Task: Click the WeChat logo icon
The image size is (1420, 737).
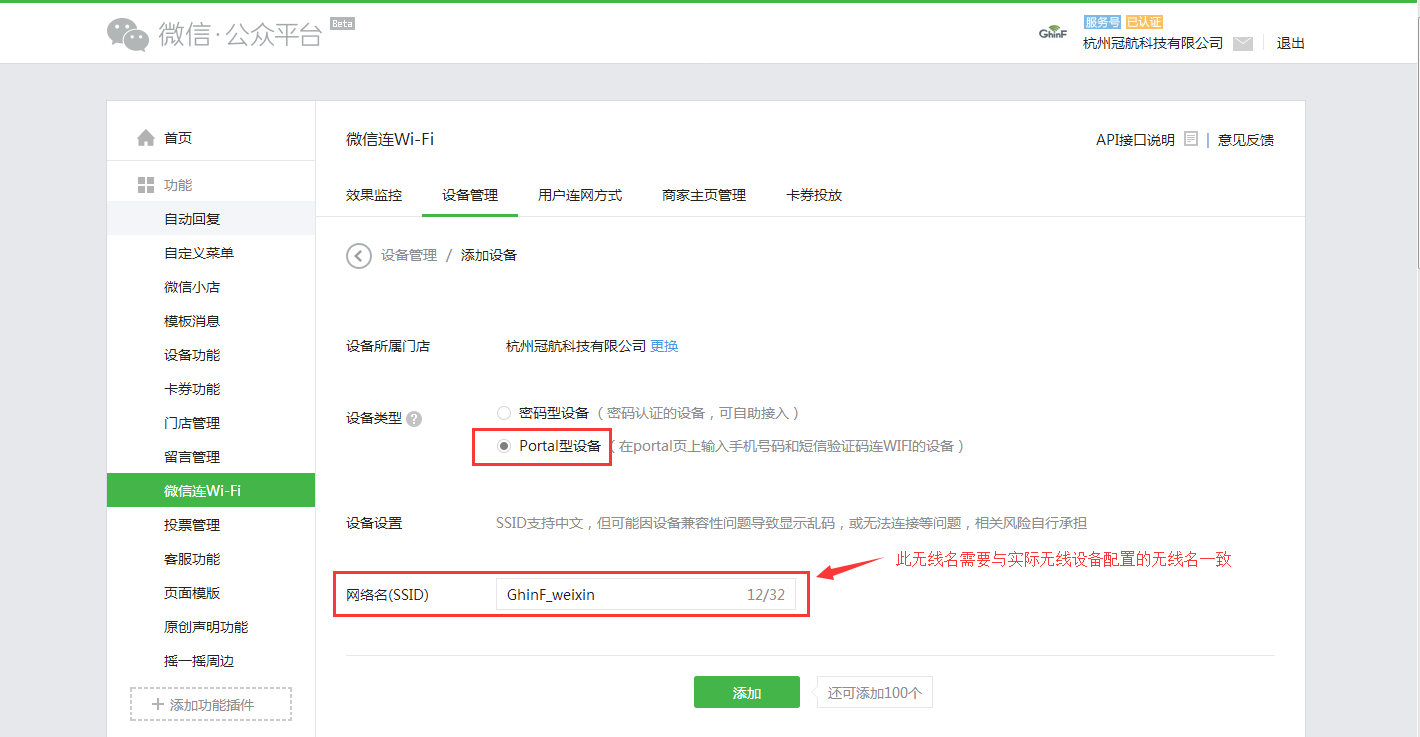Action: click(128, 35)
